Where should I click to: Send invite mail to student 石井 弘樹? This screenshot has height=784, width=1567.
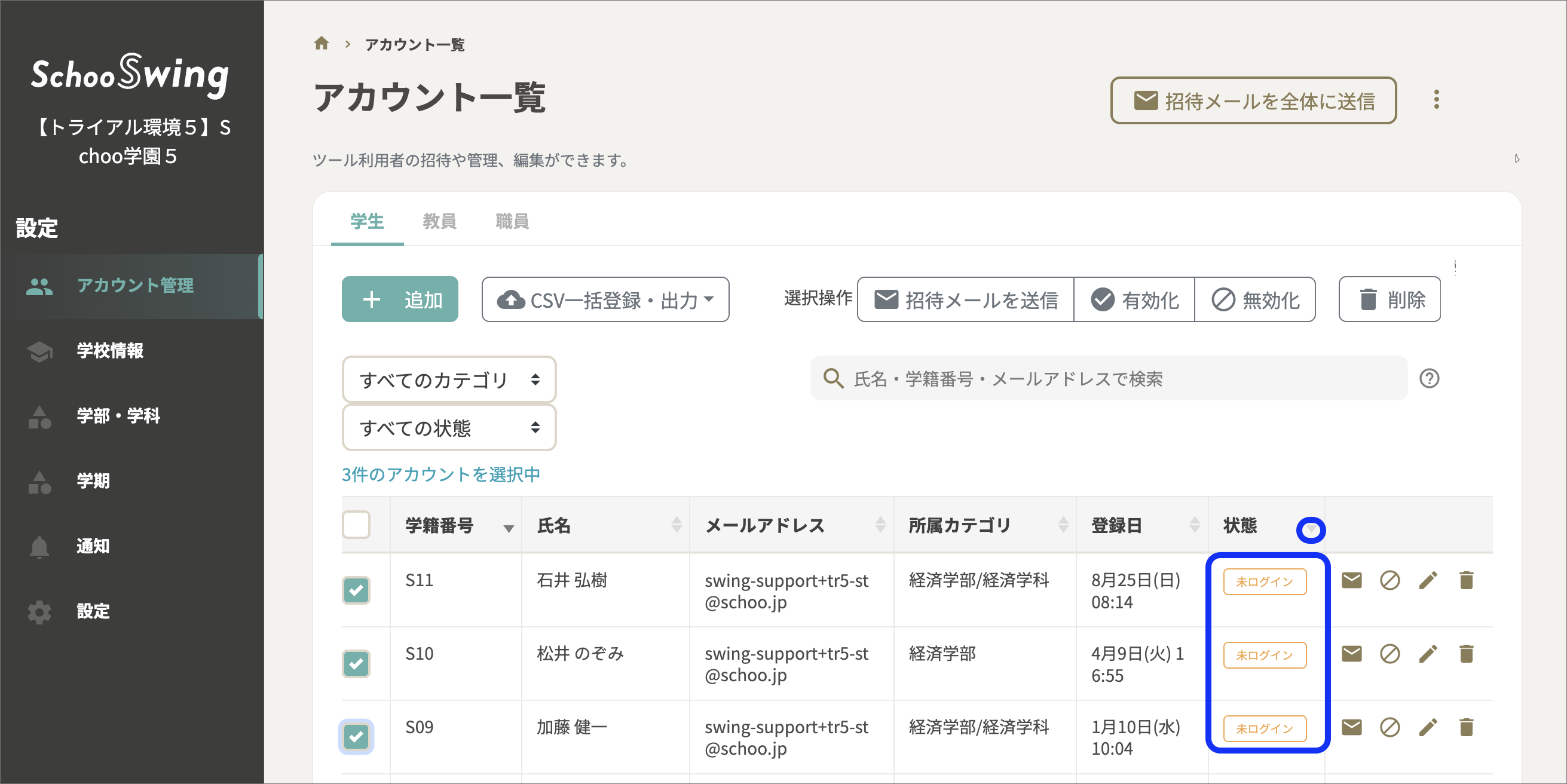pyautogui.click(x=1352, y=581)
